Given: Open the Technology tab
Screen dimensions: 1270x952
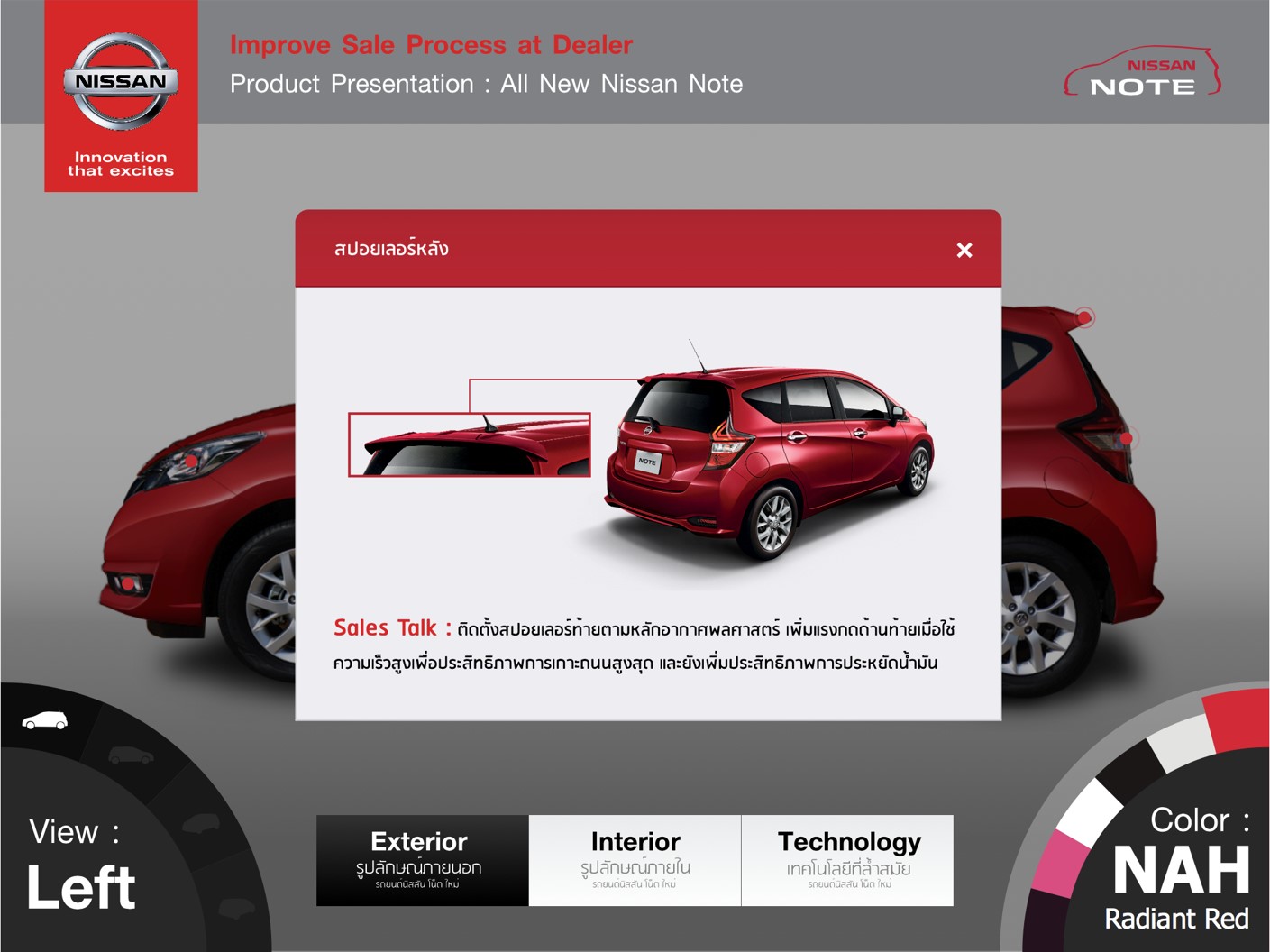Looking at the screenshot, I should pos(847,860).
